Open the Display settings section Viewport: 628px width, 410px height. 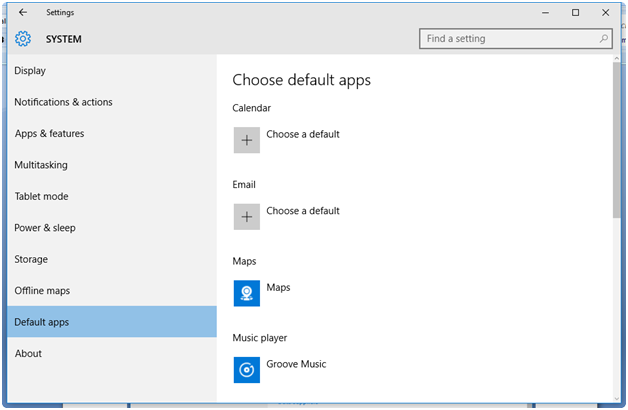pyautogui.click(x=30, y=71)
